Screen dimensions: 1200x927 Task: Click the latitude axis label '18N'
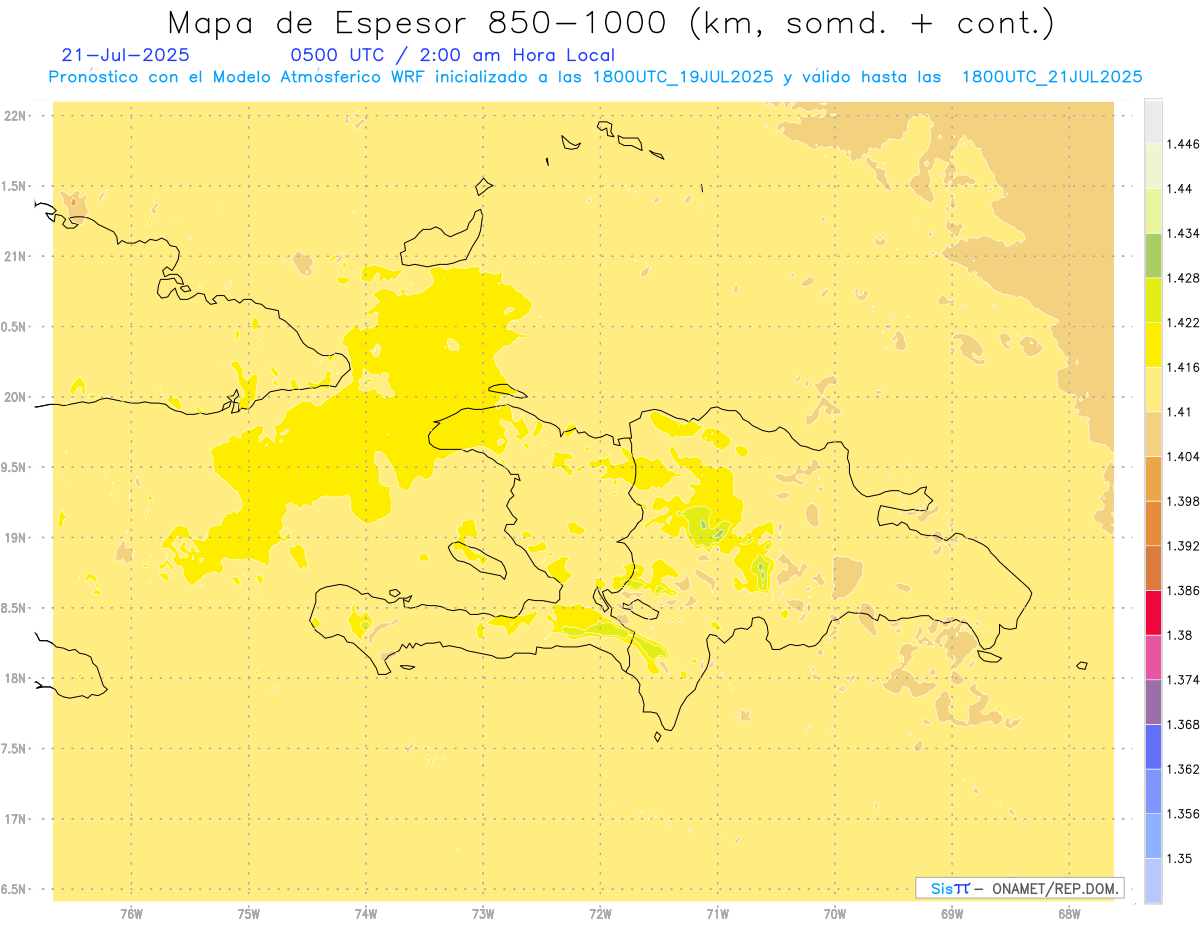pos(15,679)
